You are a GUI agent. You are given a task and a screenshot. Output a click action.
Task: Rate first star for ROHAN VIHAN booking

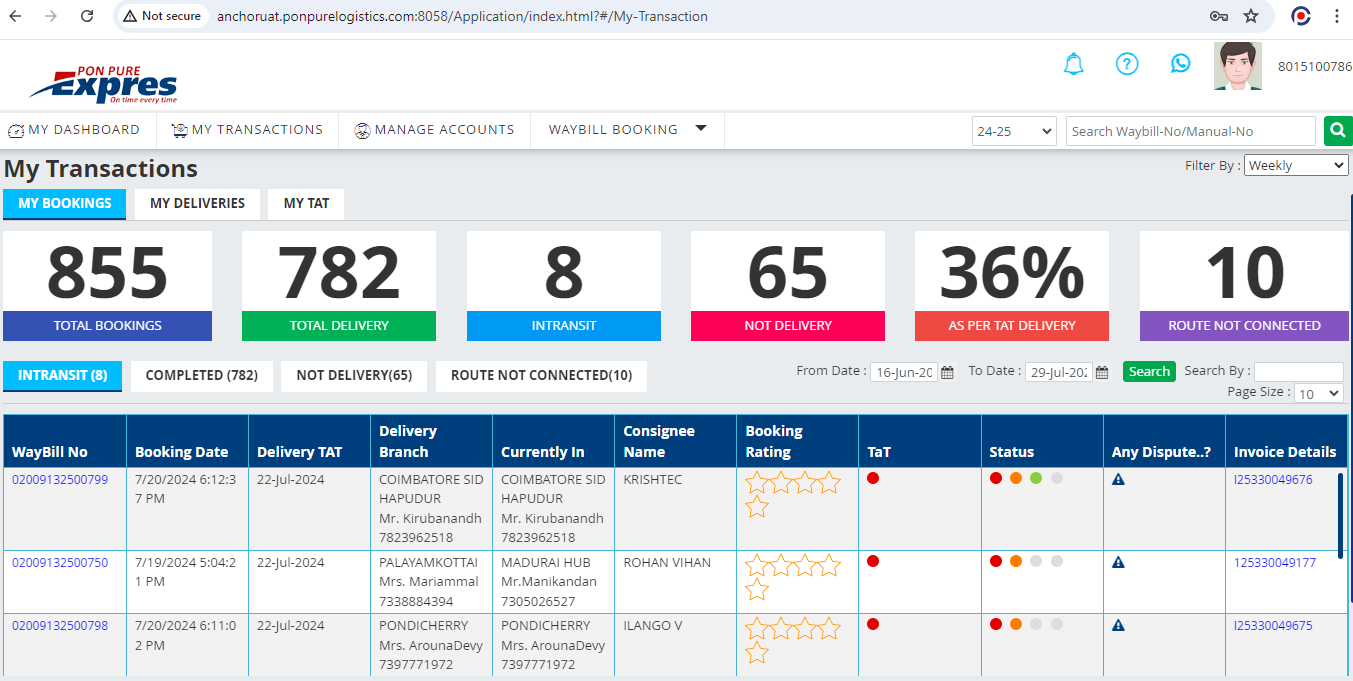[x=756, y=566]
